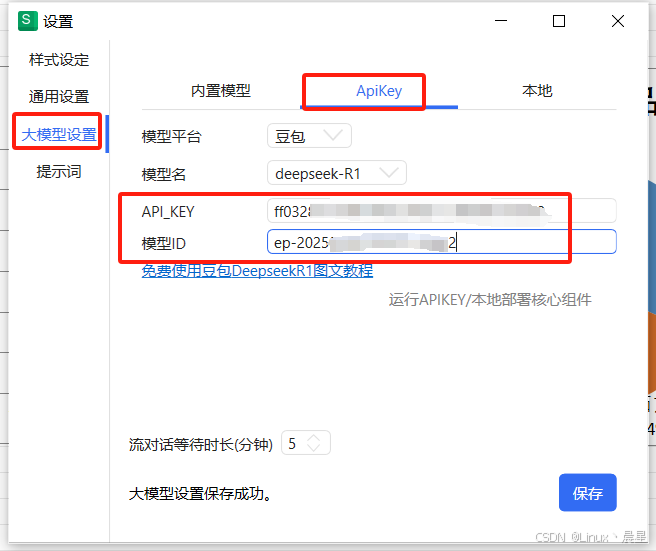Viewport: 656px width, 551px height.
Task: Click into the API_KEY input field
Action: pos(442,211)
